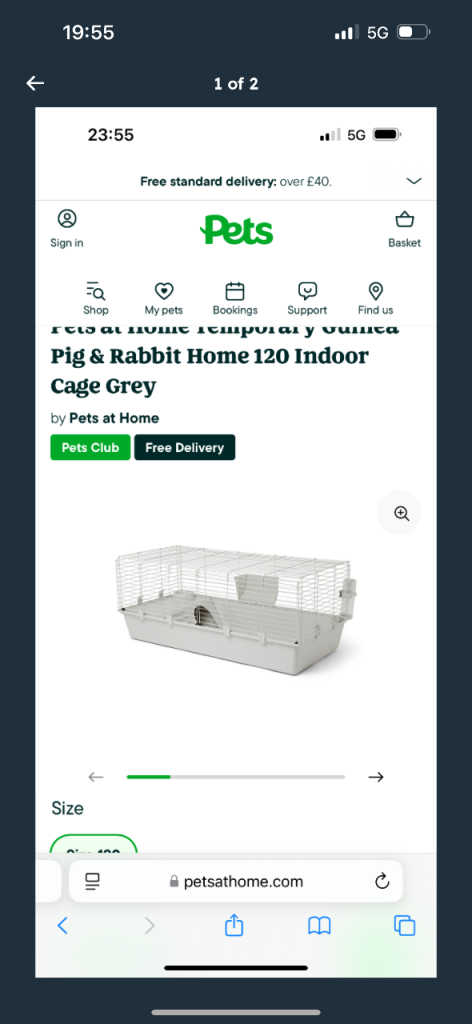Click the Pets logo
The height and width of the screenshot is (1024, 472).
tap(236, 231)
